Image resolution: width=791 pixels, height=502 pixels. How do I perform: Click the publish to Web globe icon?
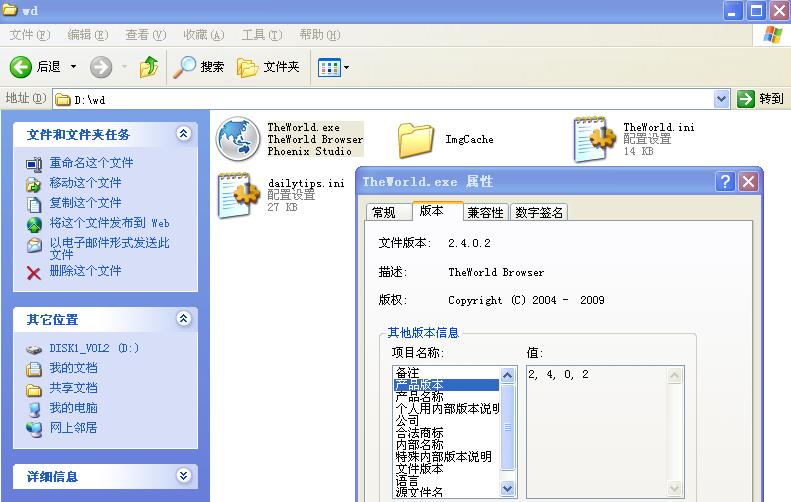click(34, 225)
